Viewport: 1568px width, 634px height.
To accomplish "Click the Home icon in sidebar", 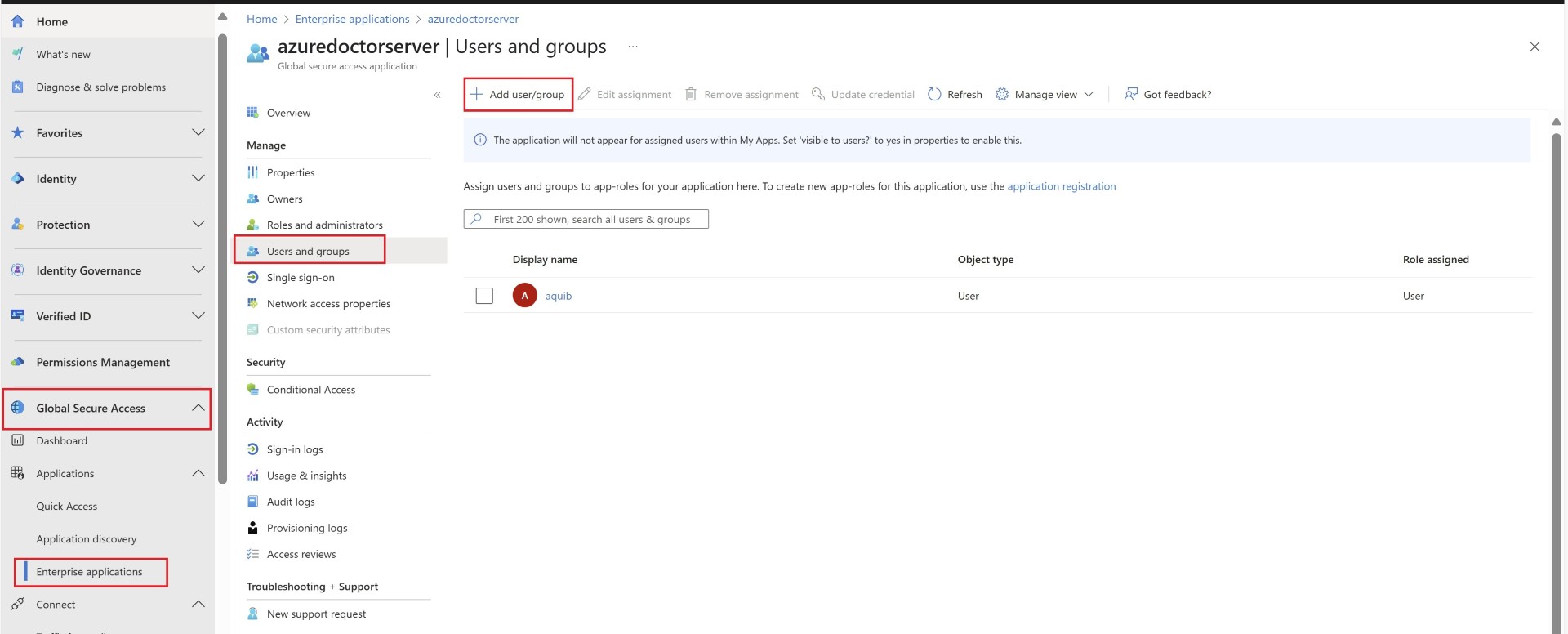I will tap(17, 21).
